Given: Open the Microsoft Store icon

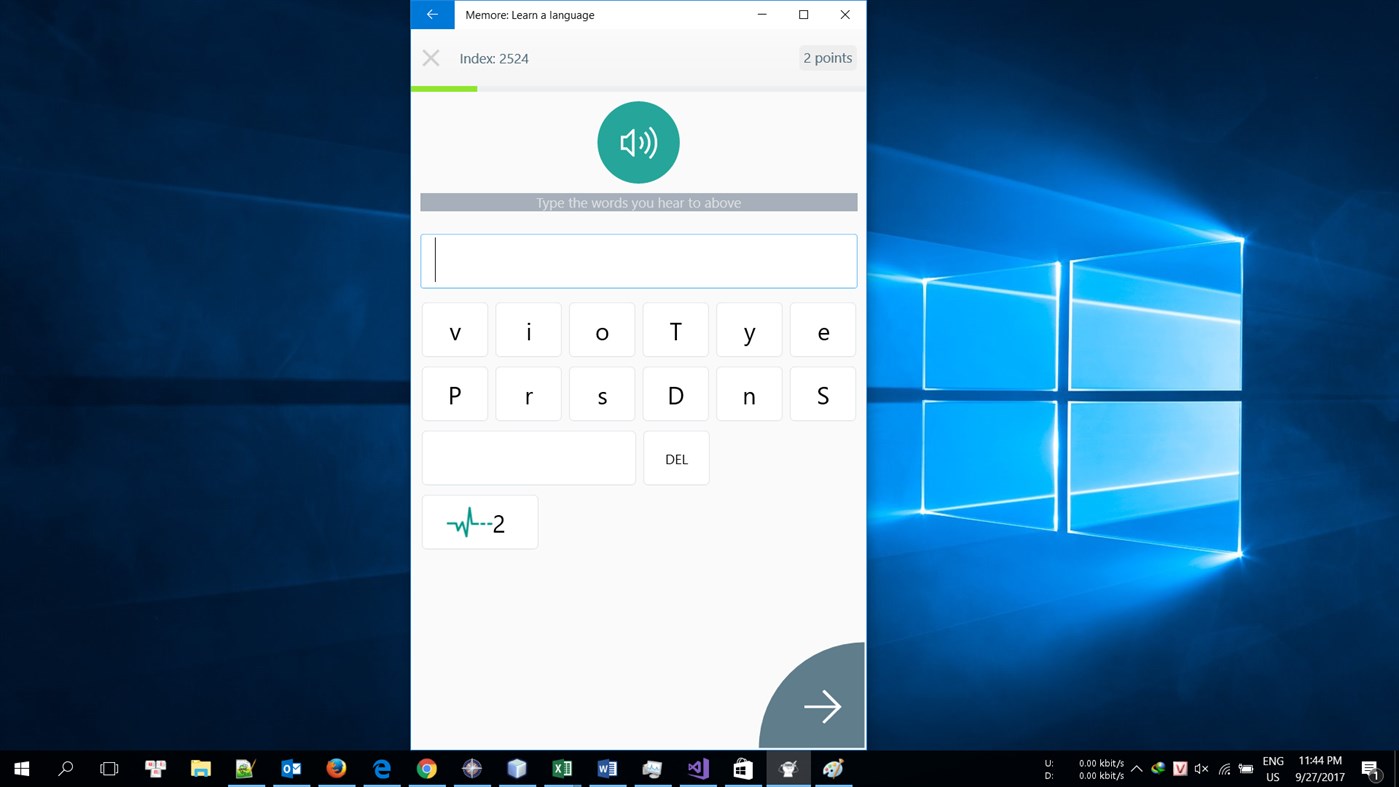Looking at the screenshot, I should [x=742, y=768].
